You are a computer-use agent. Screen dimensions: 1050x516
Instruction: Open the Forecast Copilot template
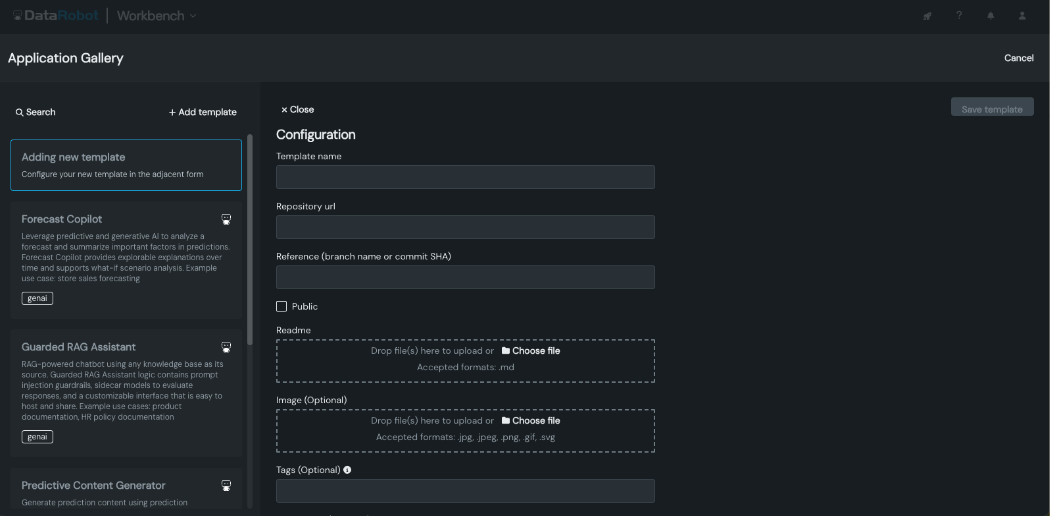(x=62, y=219)
